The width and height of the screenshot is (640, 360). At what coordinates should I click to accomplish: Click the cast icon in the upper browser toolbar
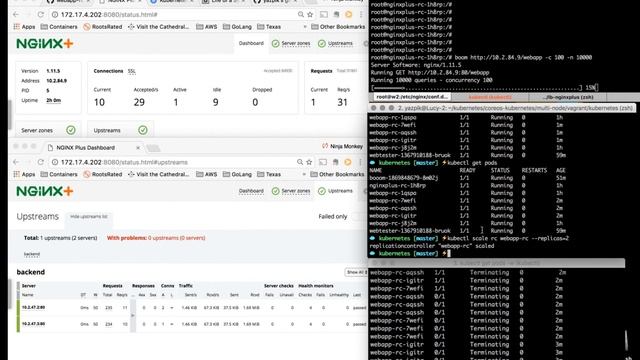[324, 14]
